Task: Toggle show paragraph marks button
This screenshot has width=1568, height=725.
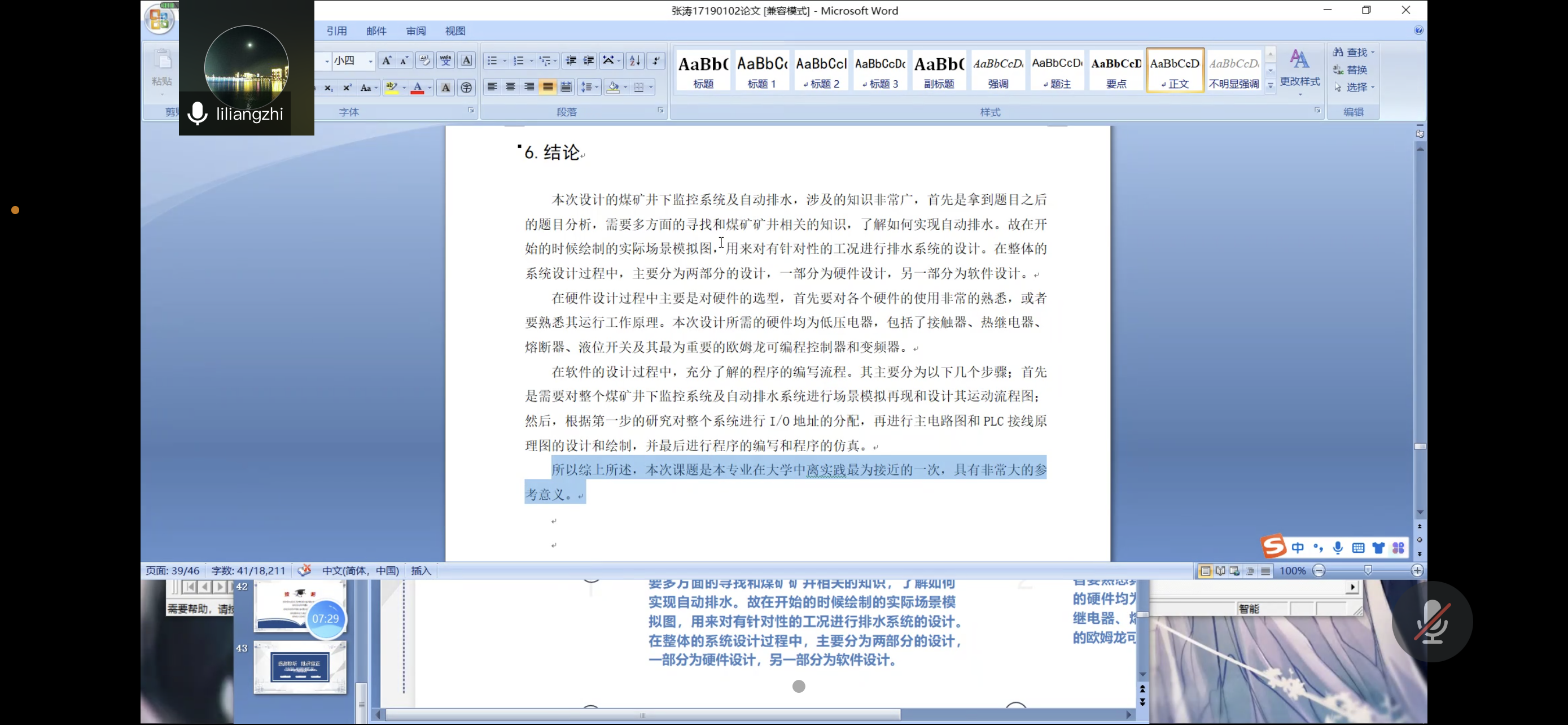Action: pos(656,60)
